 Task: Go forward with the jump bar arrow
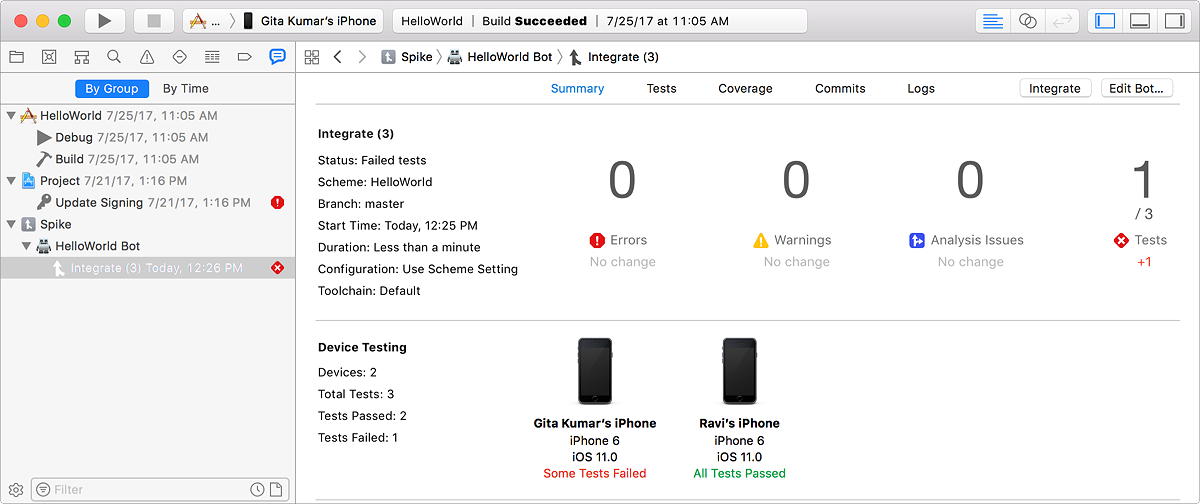click(362, 57)
